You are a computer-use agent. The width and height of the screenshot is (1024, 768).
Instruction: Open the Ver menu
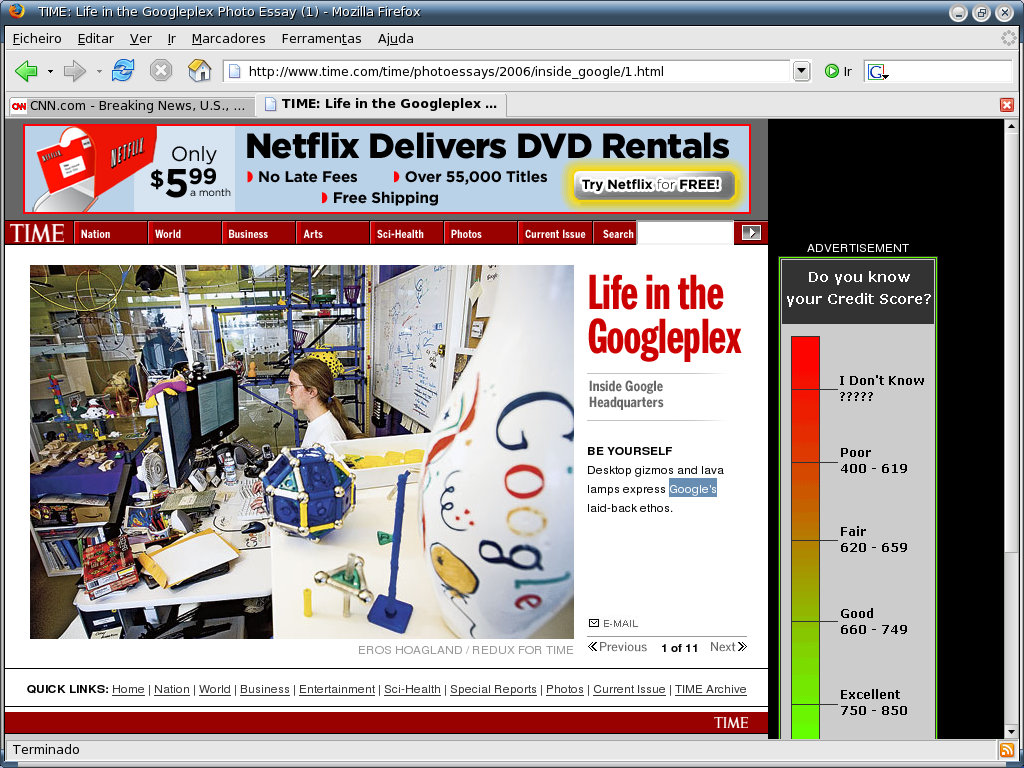140,39
